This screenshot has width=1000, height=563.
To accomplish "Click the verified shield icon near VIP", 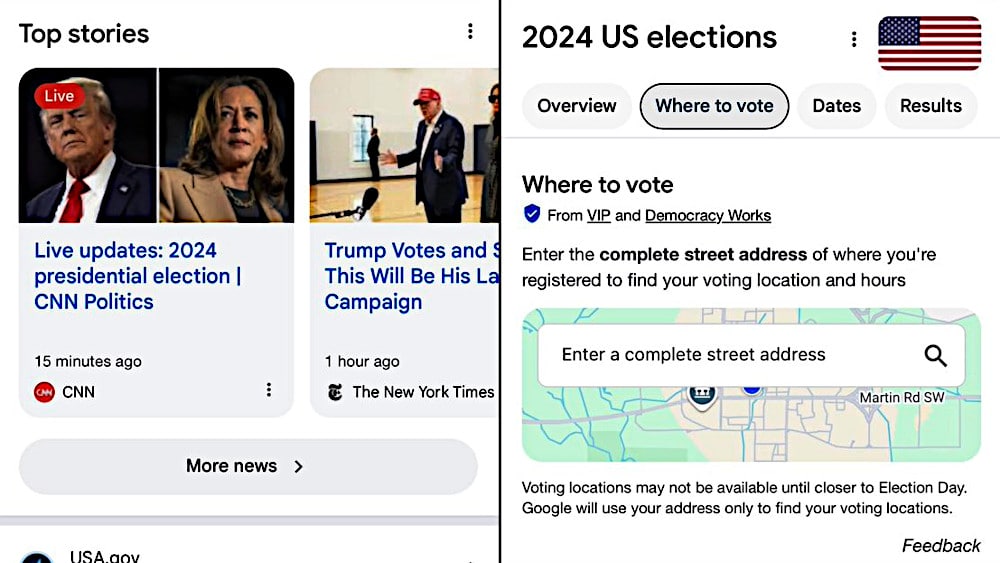I will pos(532,214).
